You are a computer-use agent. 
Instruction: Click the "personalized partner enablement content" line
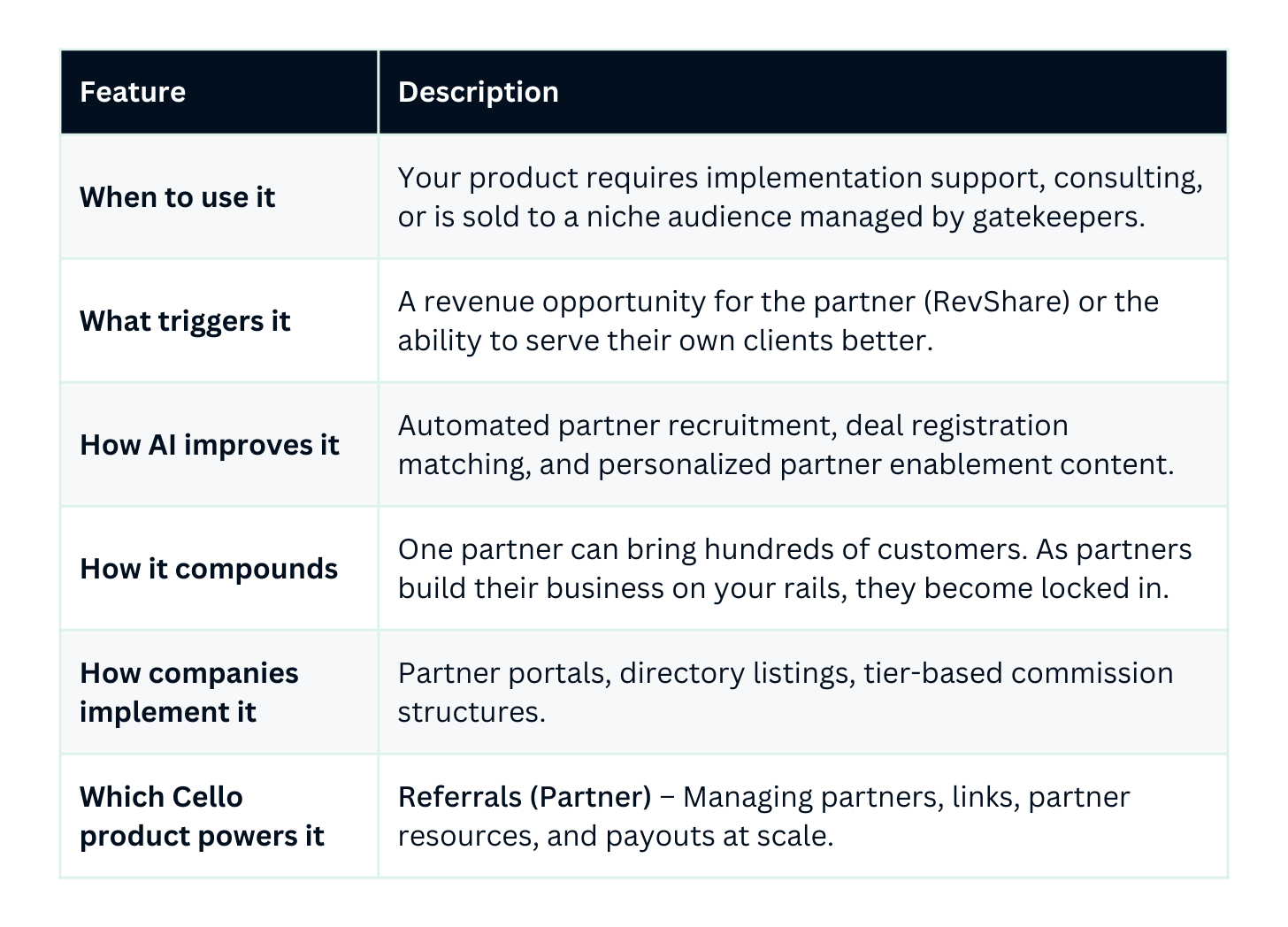pos(786,464)
